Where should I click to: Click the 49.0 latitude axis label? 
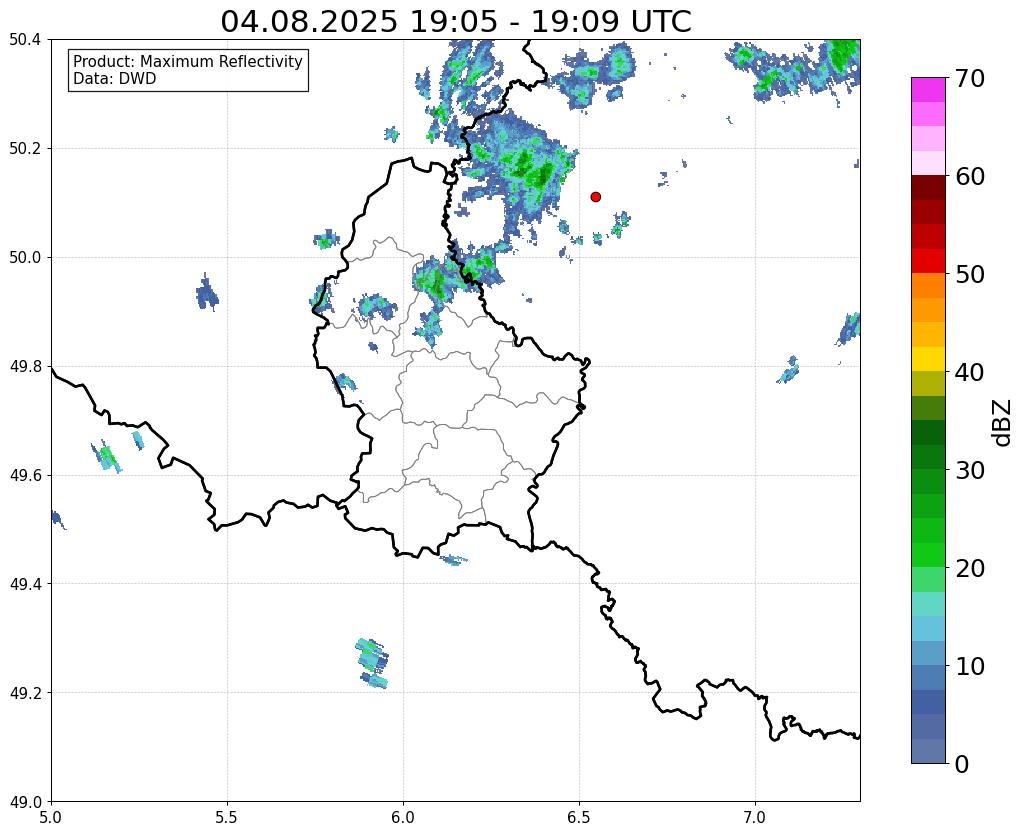pos(25,801)
